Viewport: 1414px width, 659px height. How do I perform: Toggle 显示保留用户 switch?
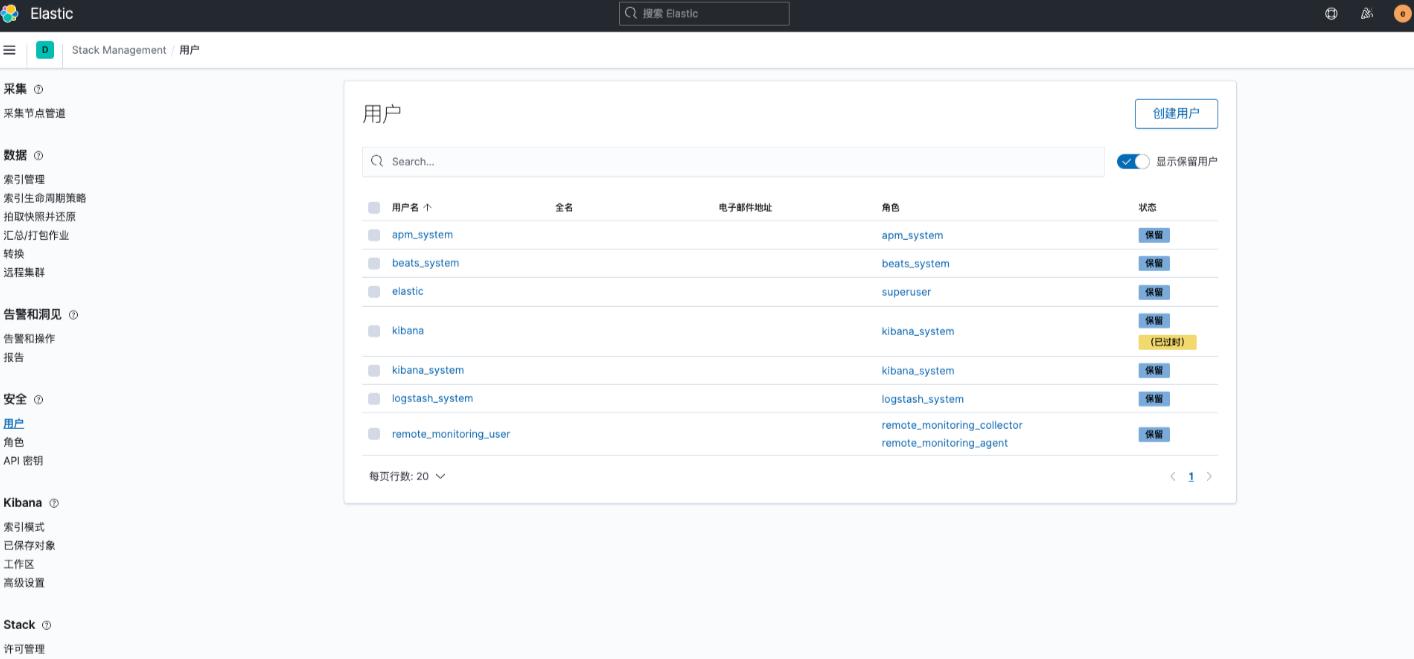click(x=1133, y=161)
